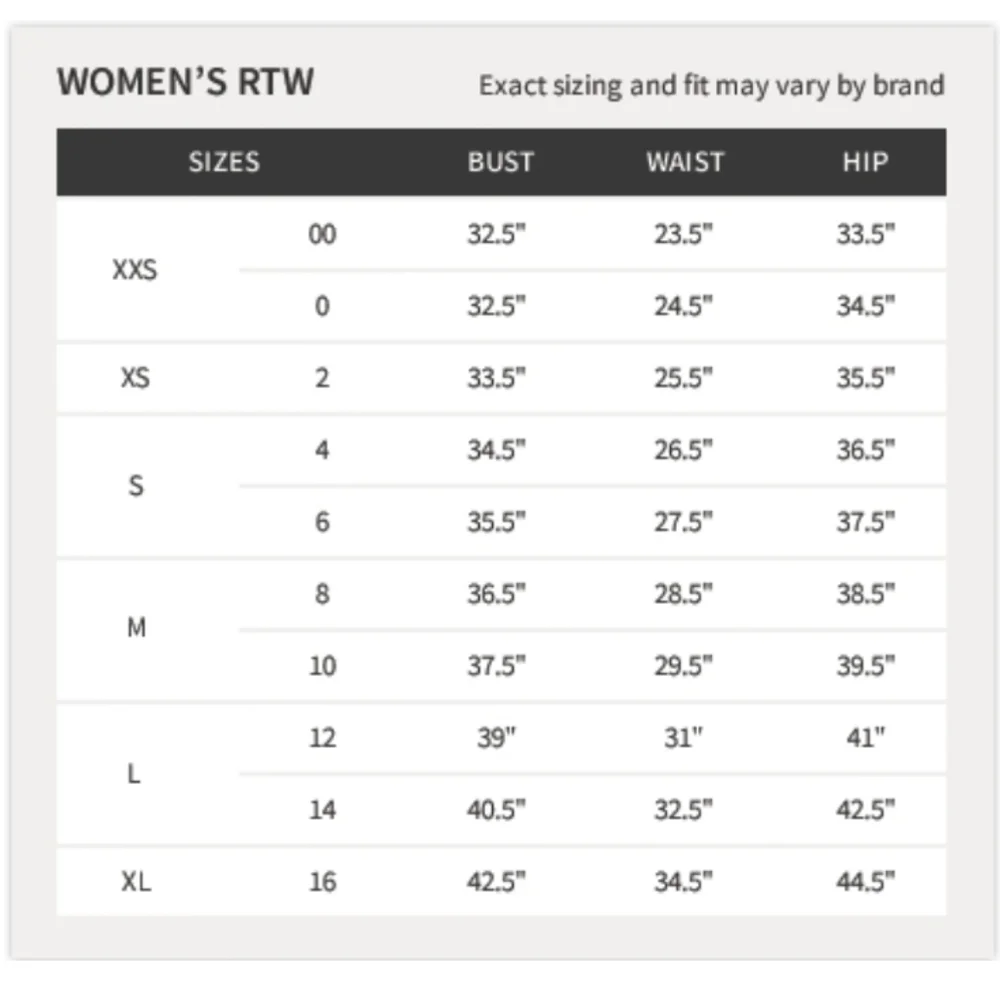The height and width of the screenshot is (1000, 1000).
Task: Click the XL size label
Action: click(136, 881)
